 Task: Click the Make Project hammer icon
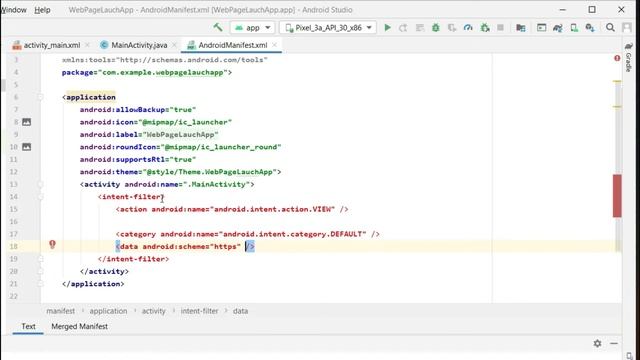(x=218, y=27)
